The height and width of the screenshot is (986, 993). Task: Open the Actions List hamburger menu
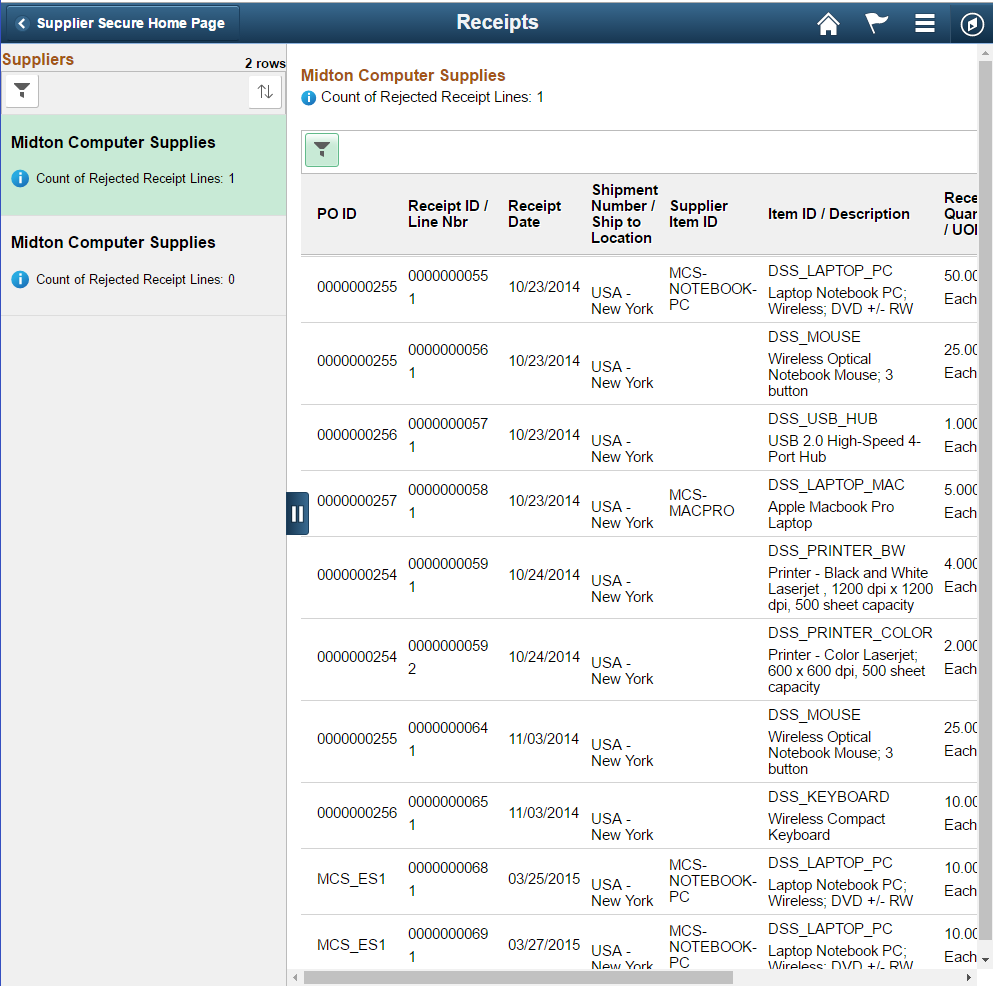[x=925, y=23]
